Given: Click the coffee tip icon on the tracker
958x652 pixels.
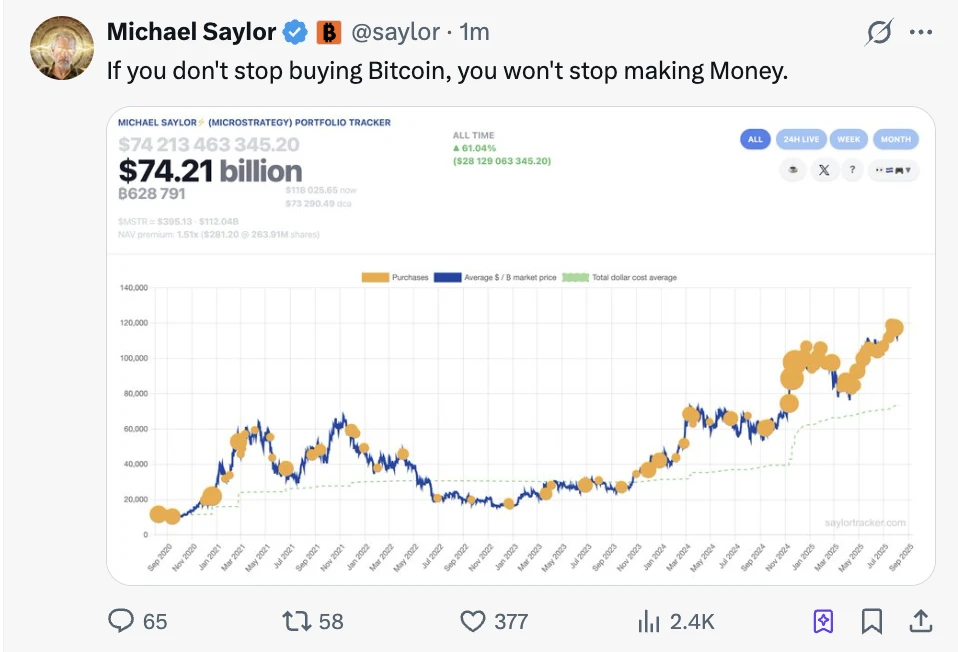Looking at the screenshot, I should point(792,170).
